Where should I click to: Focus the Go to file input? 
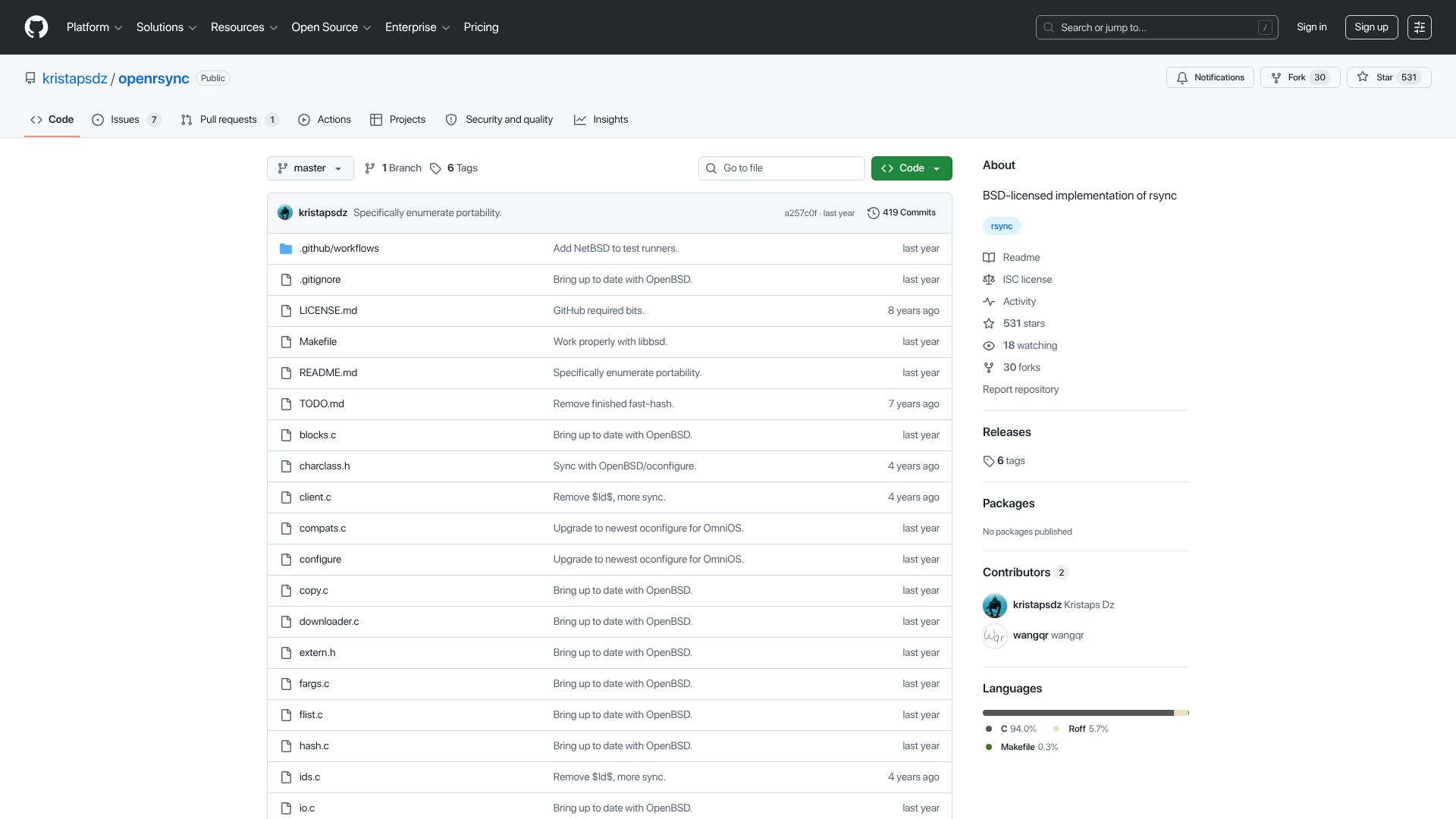point(782,168)
